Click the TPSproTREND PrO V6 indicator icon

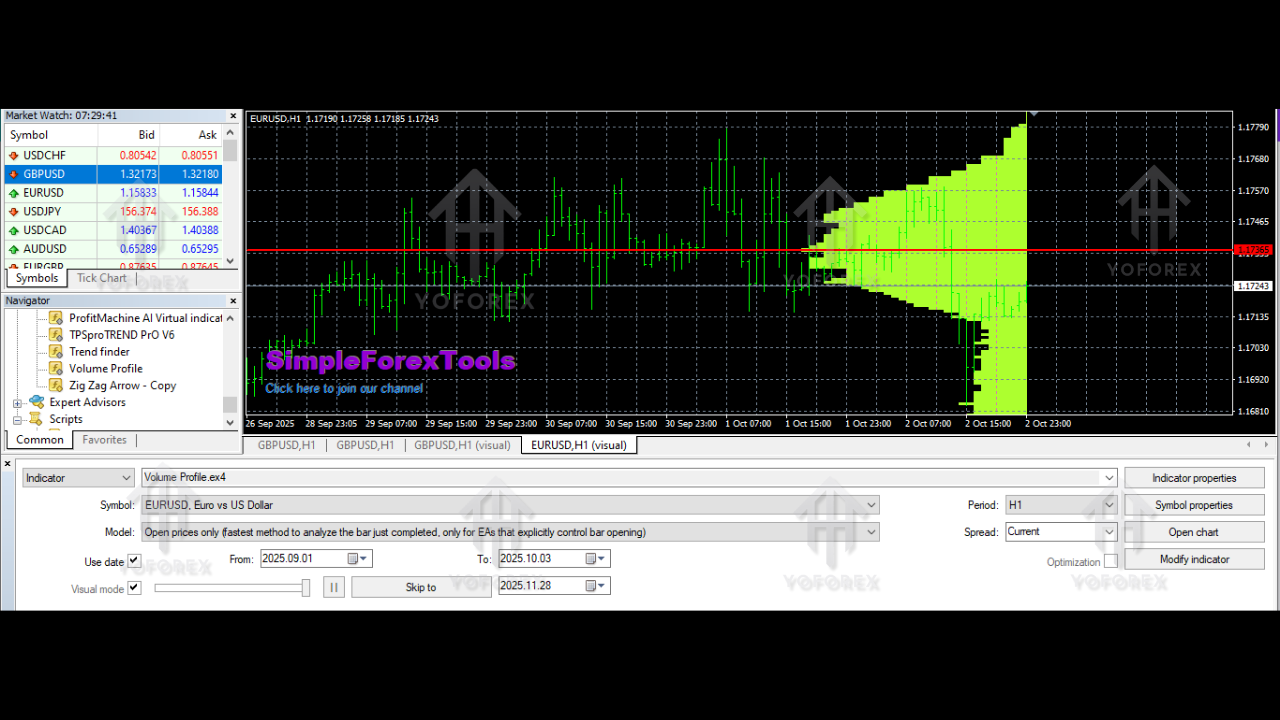(x=55, y=334)
